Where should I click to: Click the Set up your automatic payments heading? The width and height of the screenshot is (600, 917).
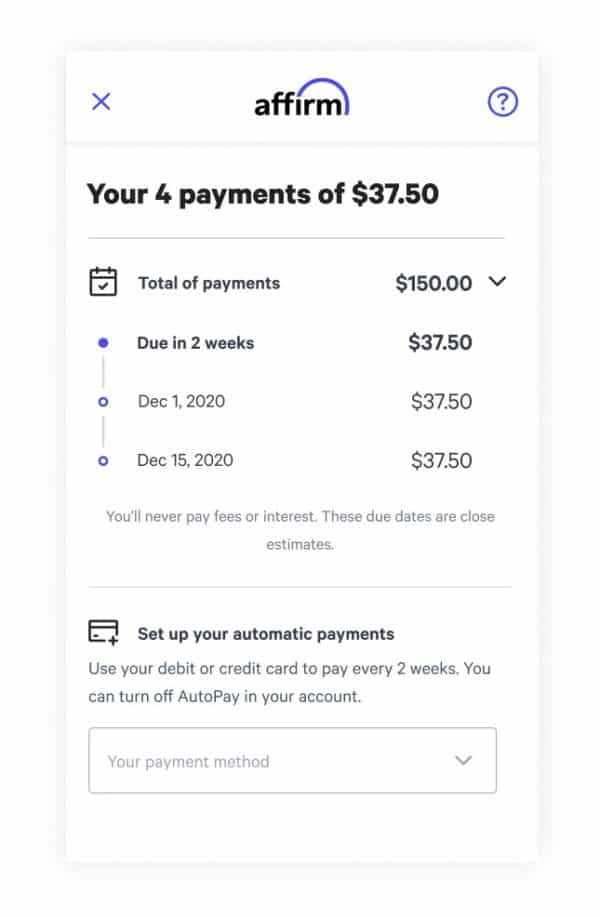click(x=263, y=633)
